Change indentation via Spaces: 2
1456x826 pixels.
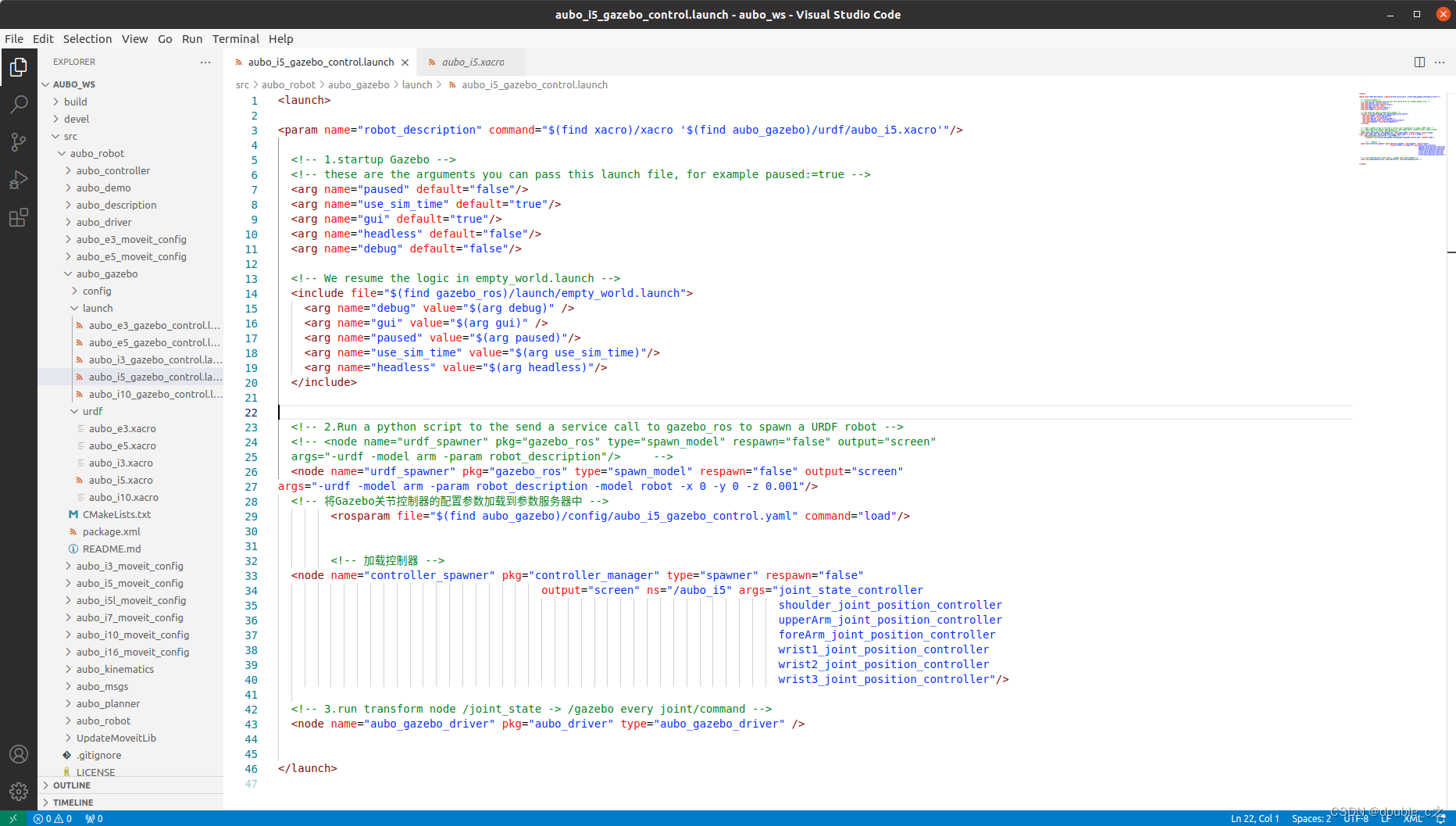click(1311, 818)
